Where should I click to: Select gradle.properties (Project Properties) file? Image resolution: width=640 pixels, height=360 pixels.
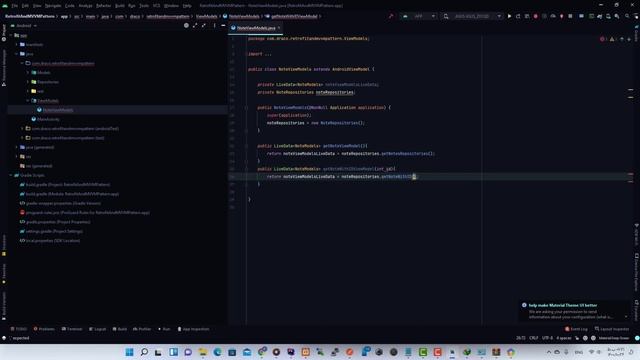[x=58, y=222]
